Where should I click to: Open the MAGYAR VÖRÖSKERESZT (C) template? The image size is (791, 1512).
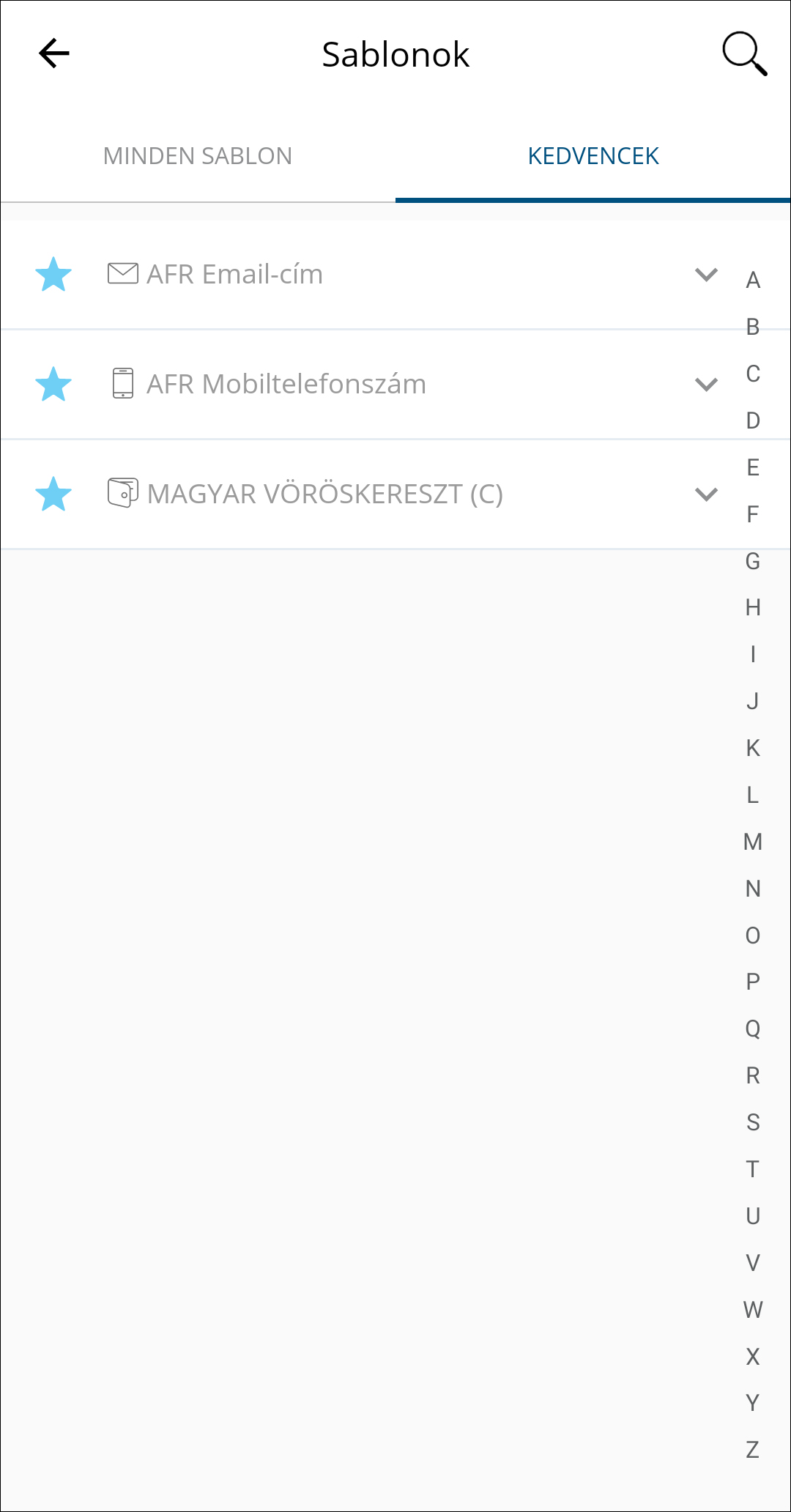(x=324, y=494)
